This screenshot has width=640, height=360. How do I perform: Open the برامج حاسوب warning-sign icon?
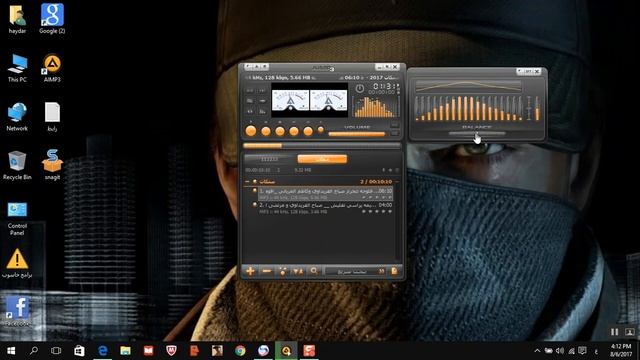point(17,264)
